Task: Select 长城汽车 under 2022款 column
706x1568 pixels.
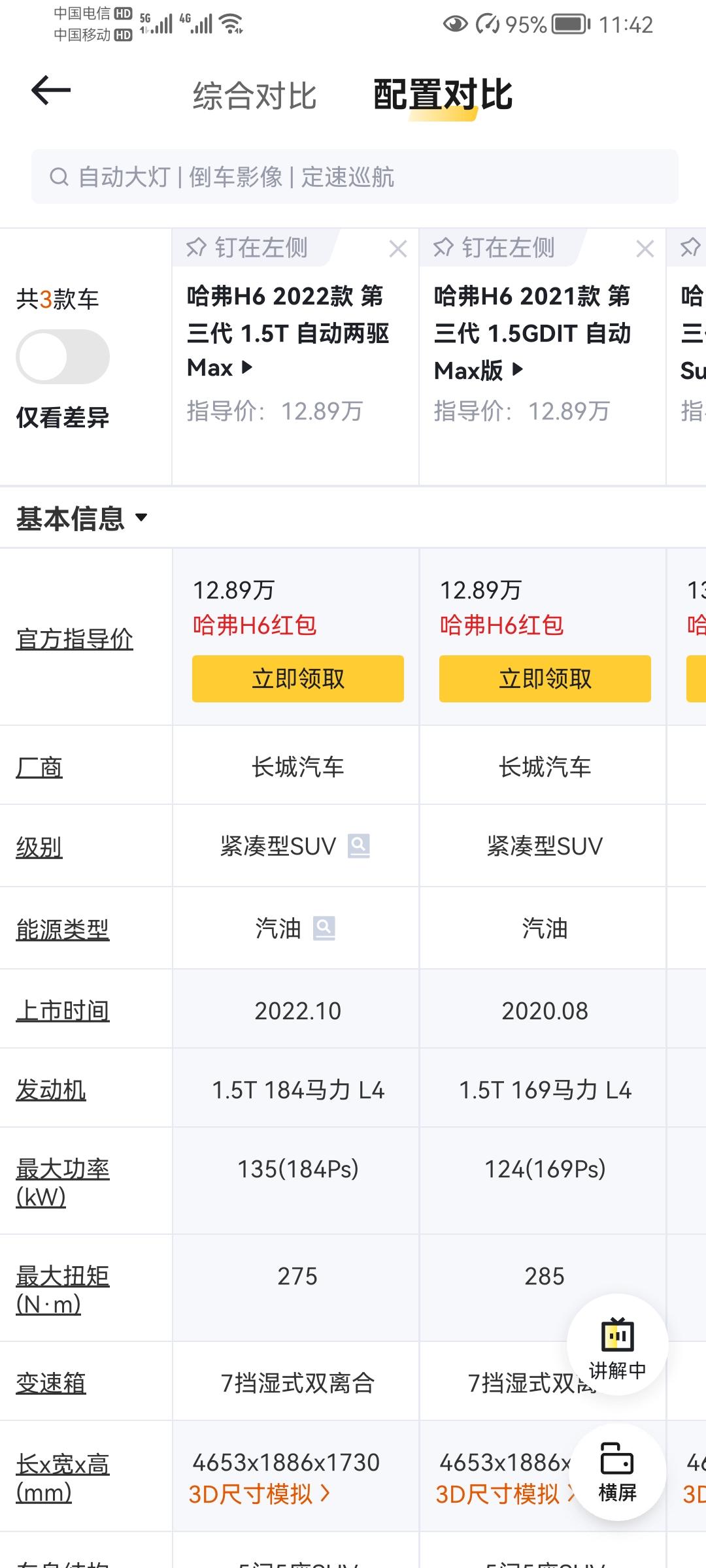Action: 298,766
